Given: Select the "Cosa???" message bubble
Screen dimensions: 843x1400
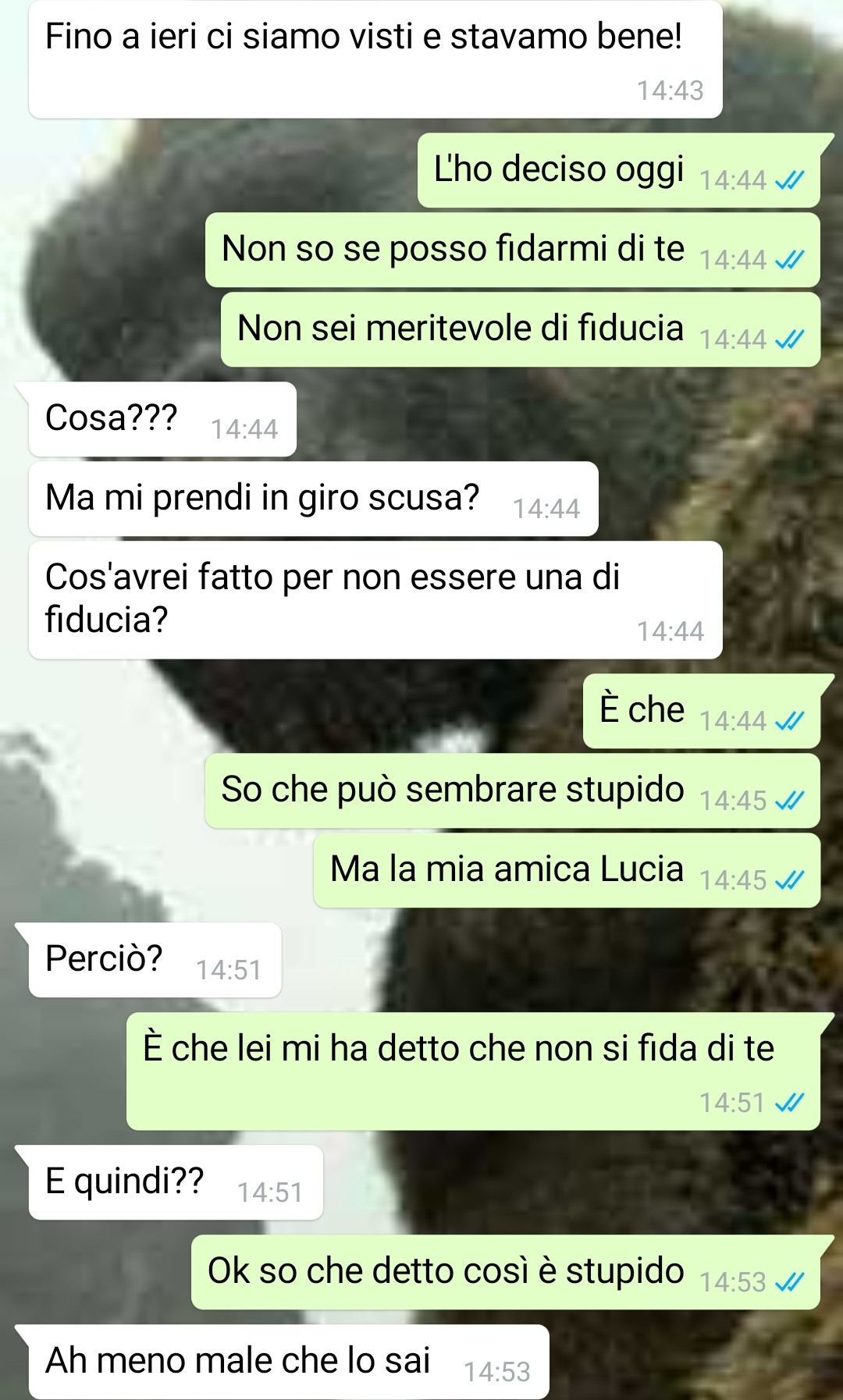Looking at the screenshot, I should (x=162, y=419).
